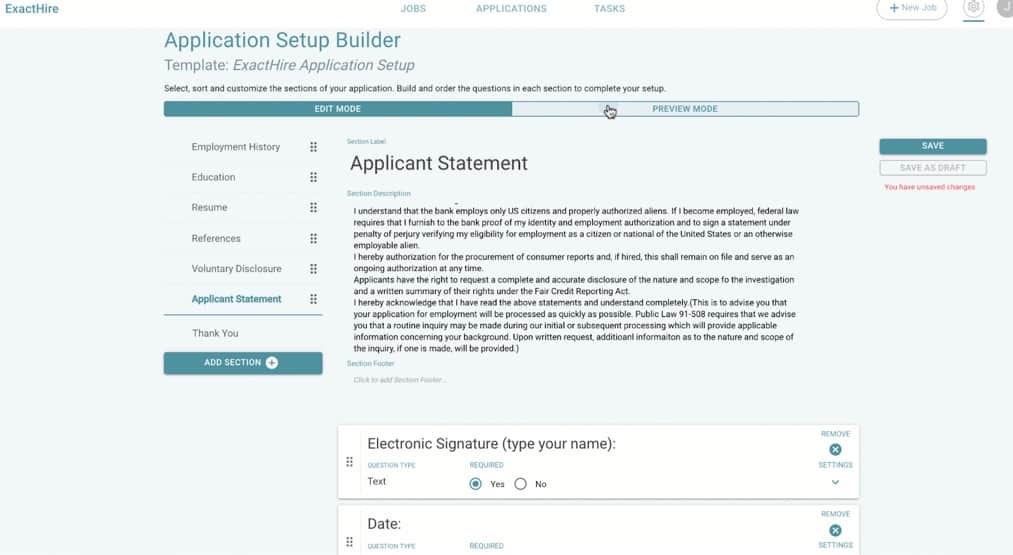
Task: Click drag handle beside References section
Action: [x=313, y=239]
